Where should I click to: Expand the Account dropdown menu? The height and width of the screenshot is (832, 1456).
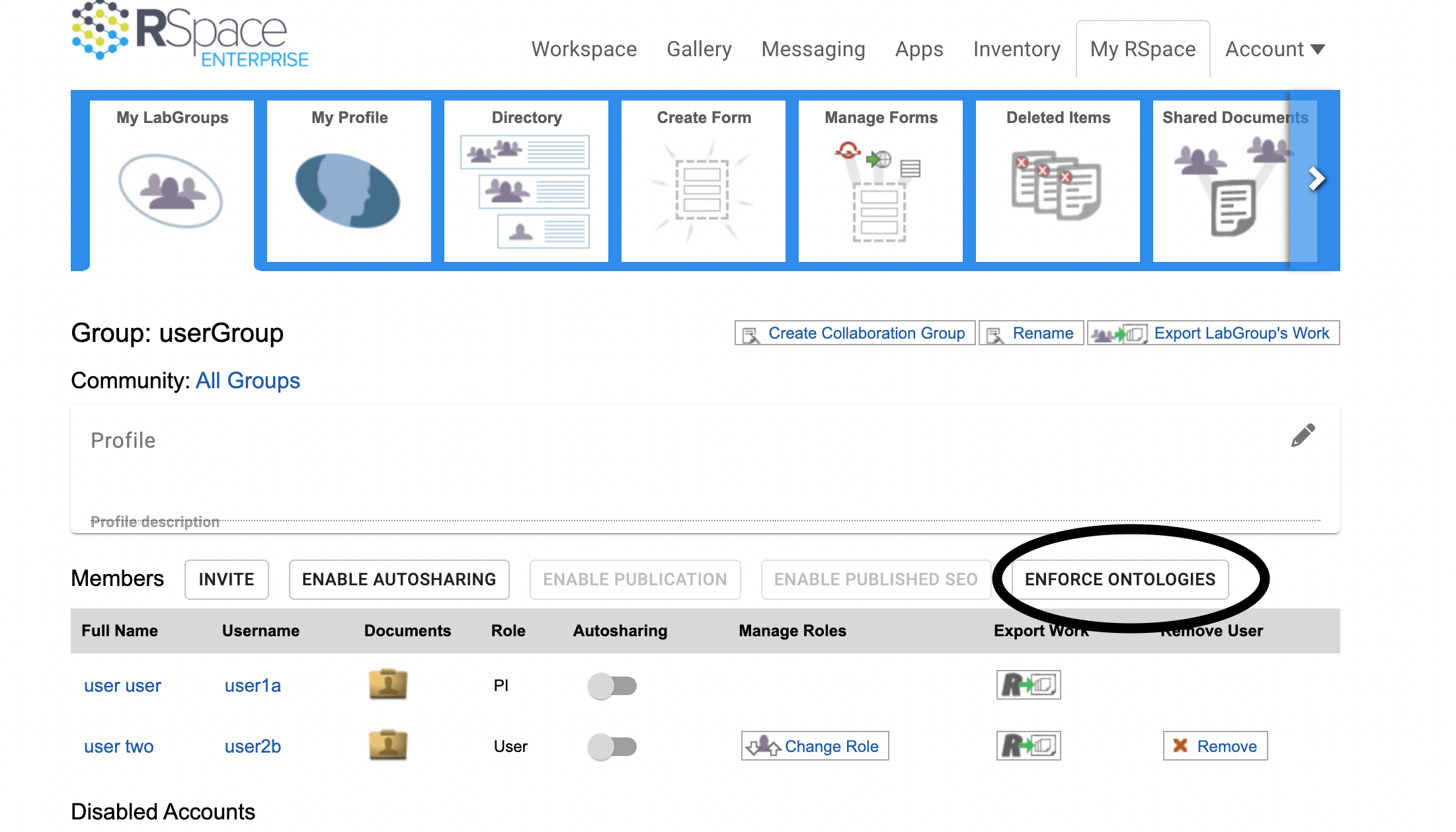1275,49
